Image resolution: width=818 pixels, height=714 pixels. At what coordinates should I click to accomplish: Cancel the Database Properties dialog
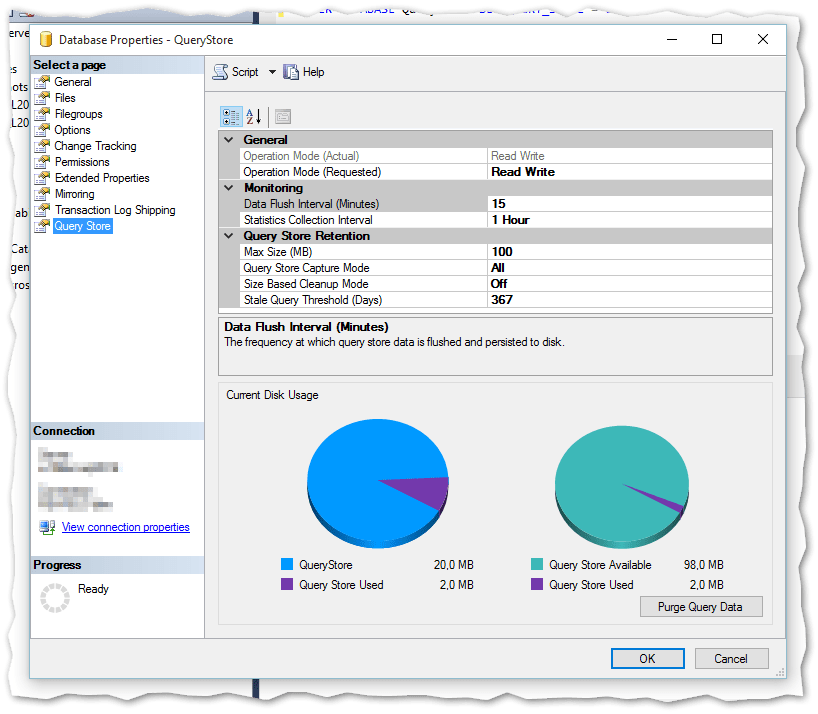731,659
